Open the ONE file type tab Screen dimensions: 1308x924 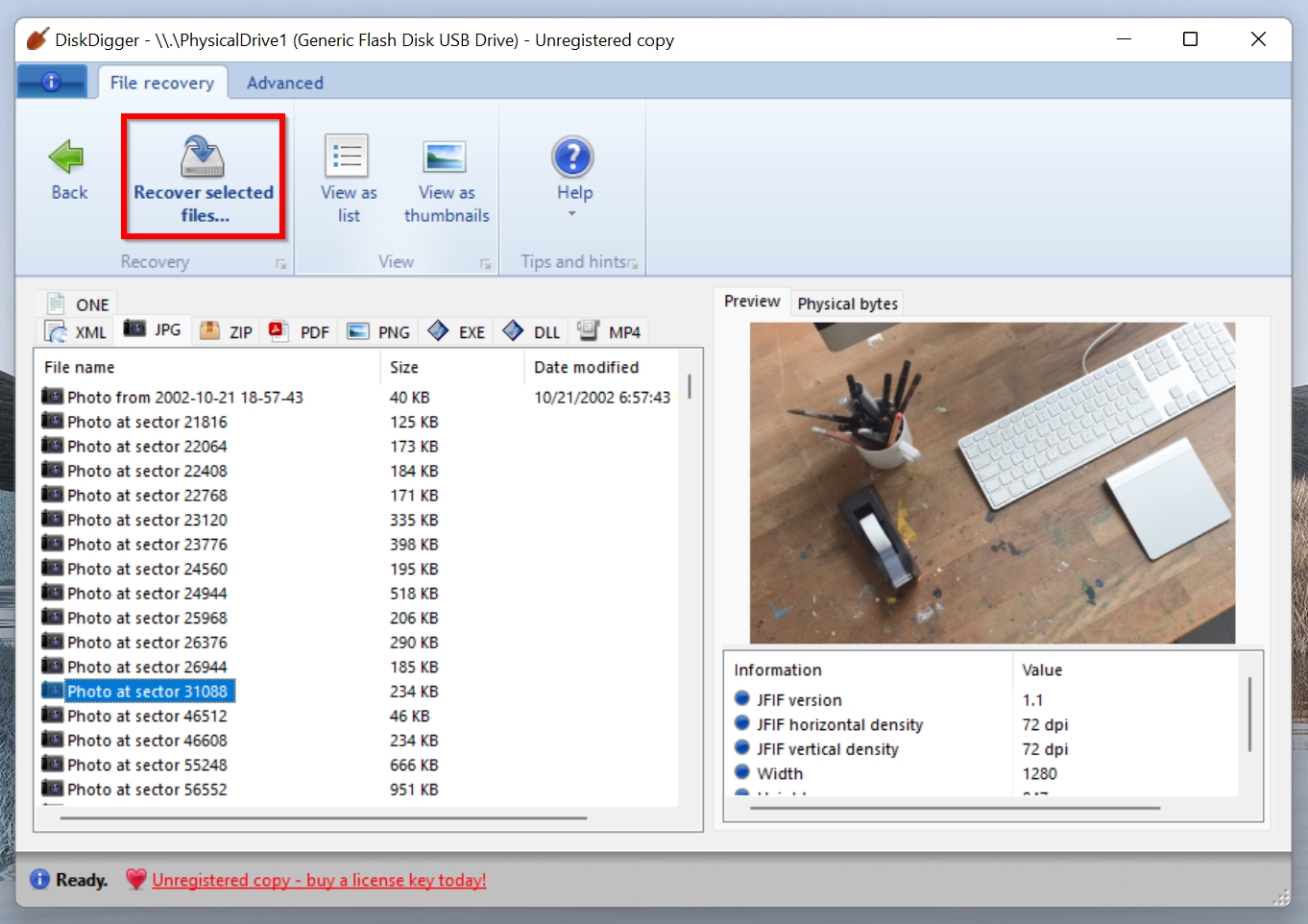[78, 304]
